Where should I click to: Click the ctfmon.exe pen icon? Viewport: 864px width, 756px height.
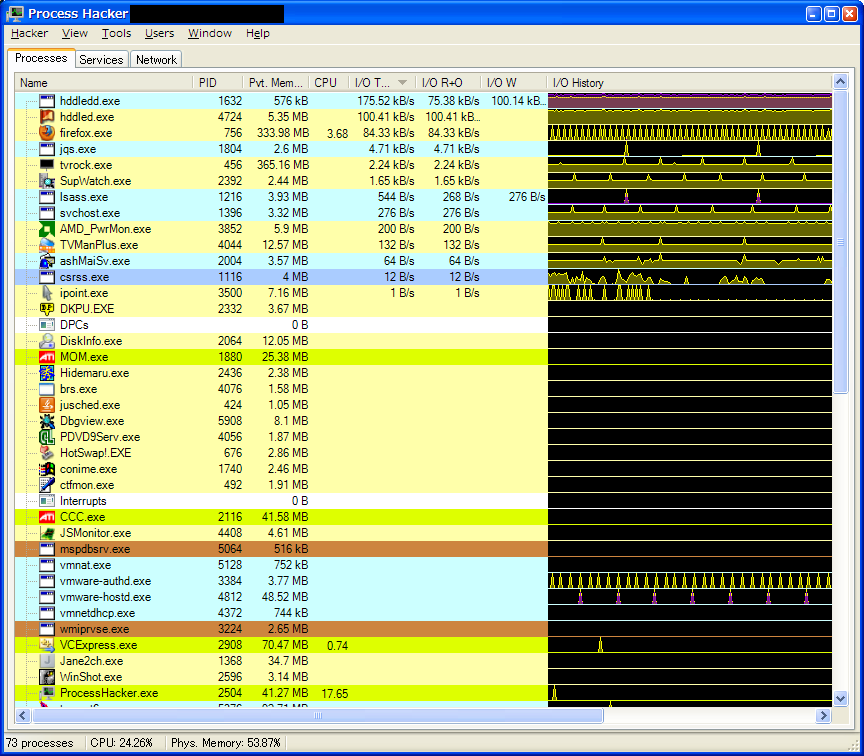(47, 485)
